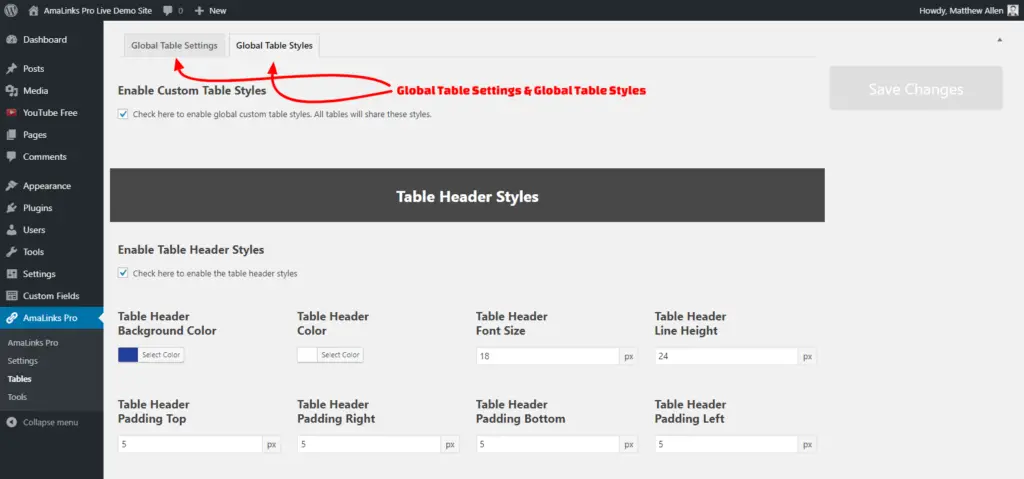
Task: Toggle Enable Table Header Styles checkbox
Action: [x=123, y=273]
